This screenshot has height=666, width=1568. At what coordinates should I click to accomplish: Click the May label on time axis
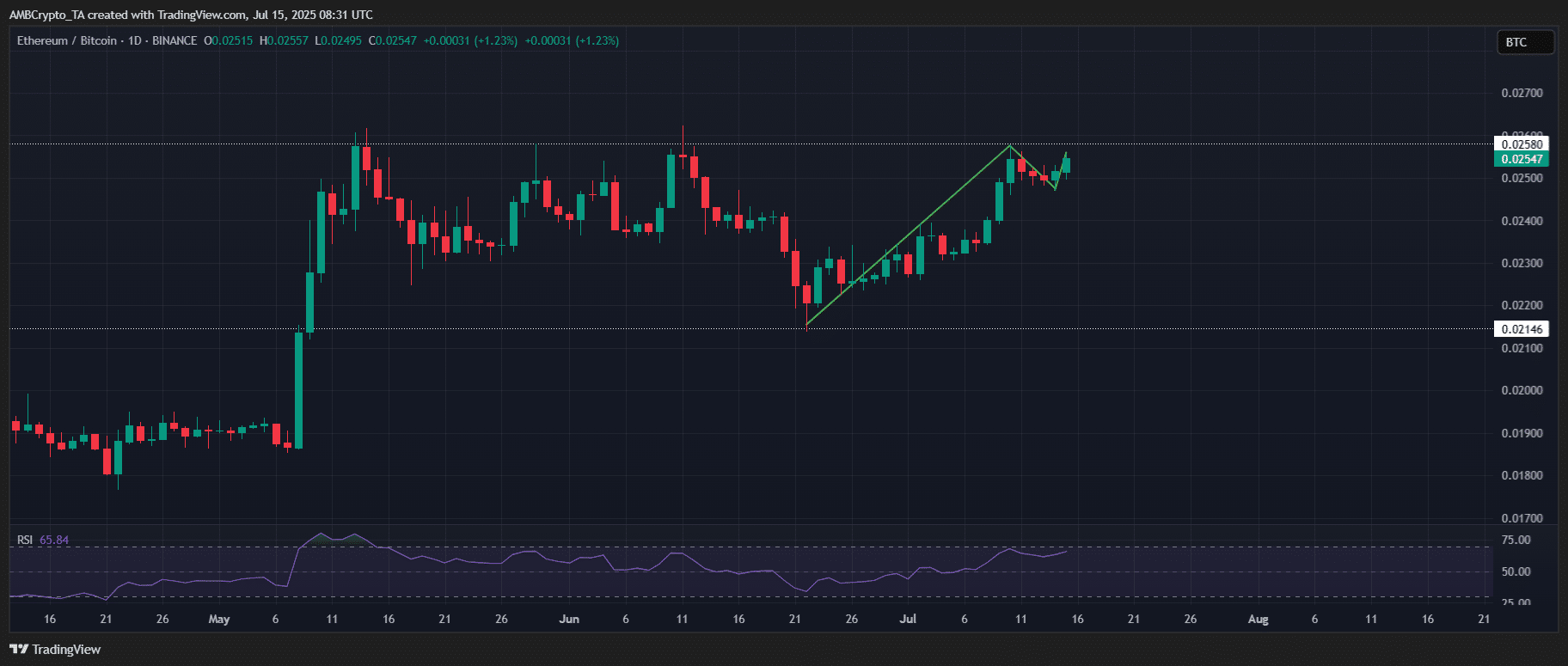click(x=219, y=619)
